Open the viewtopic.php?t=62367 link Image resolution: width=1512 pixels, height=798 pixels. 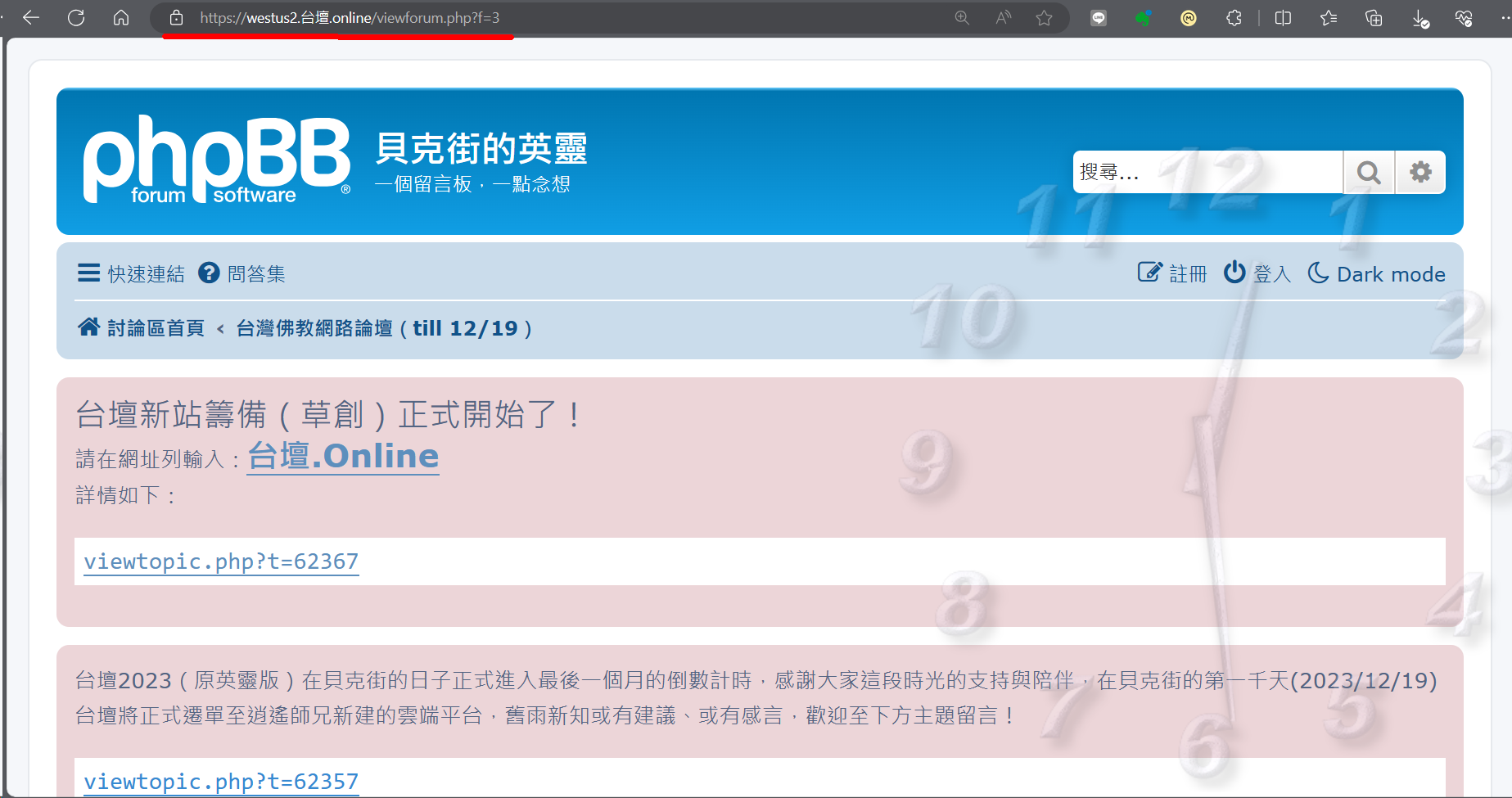click(x=221, y=561)
